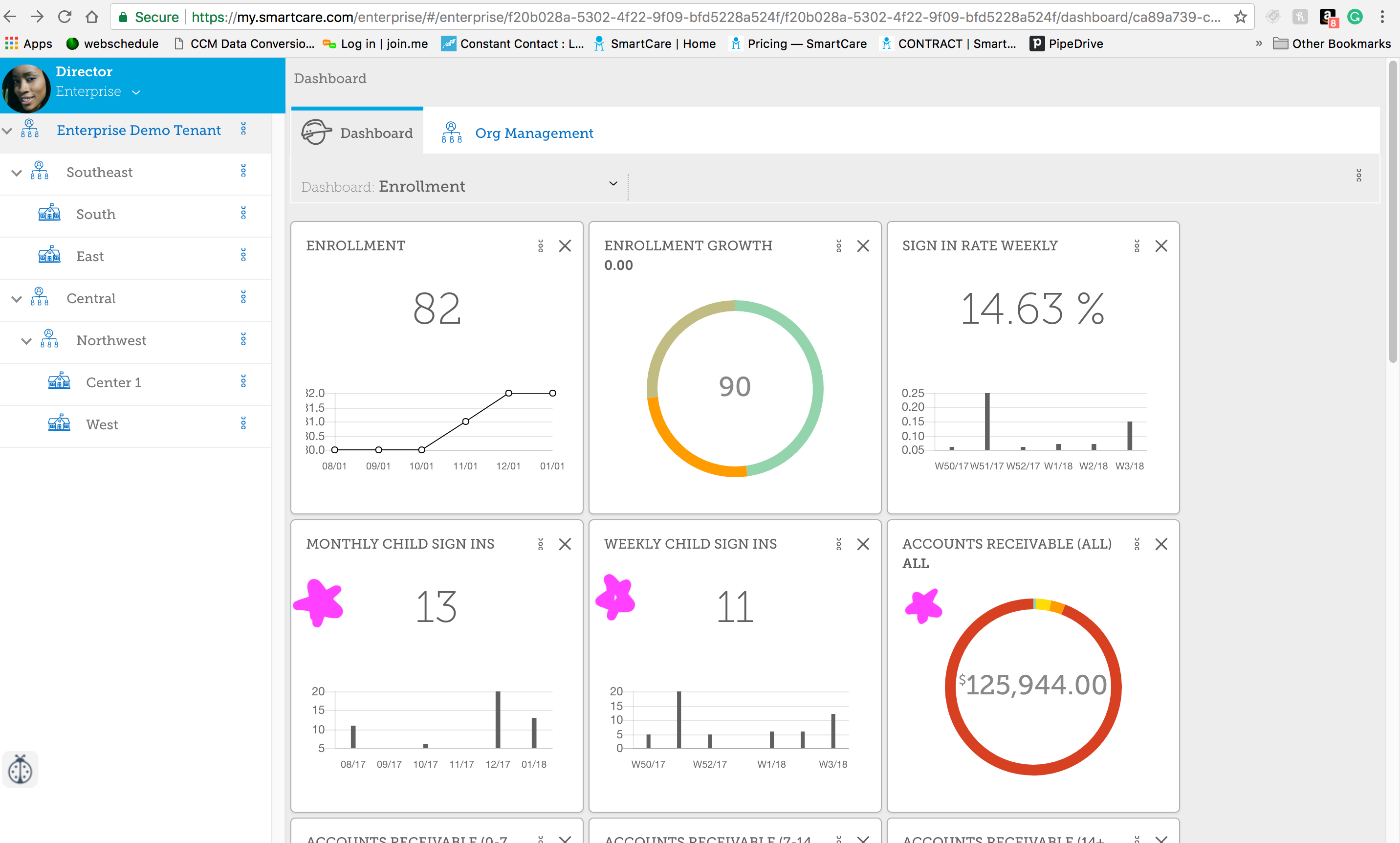Open Monthly Child Sign Ins options menu
Screen dimensions: 1400x843
tap(541, 544)
